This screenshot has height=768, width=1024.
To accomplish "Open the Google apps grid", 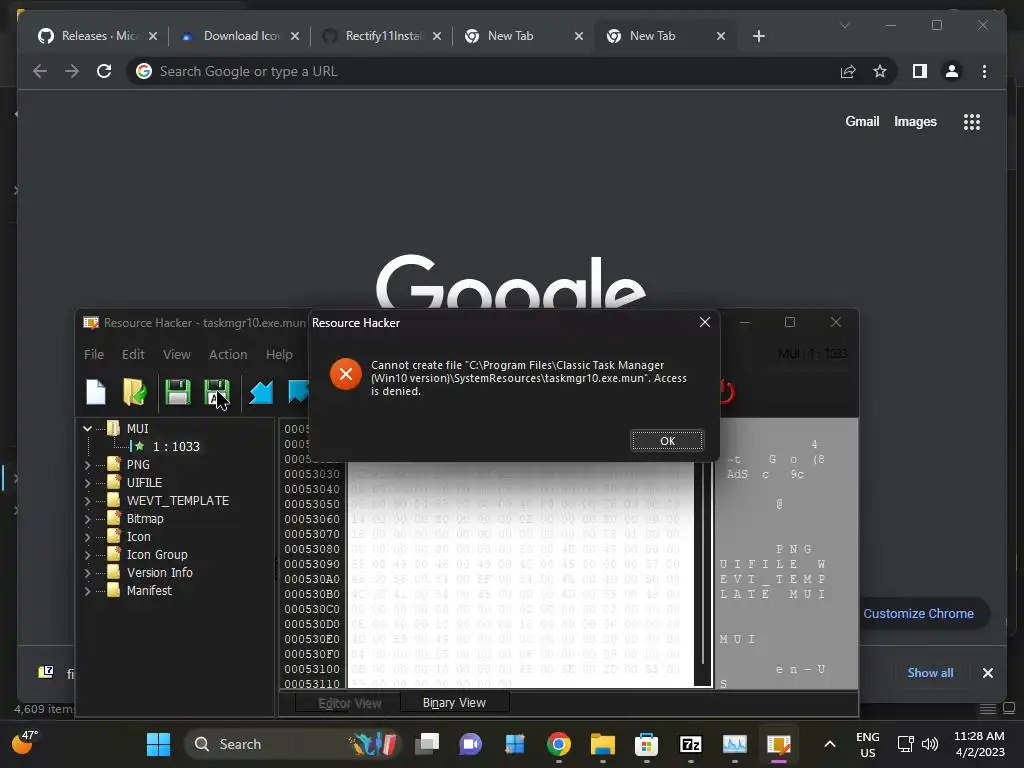I will point(972,121).
